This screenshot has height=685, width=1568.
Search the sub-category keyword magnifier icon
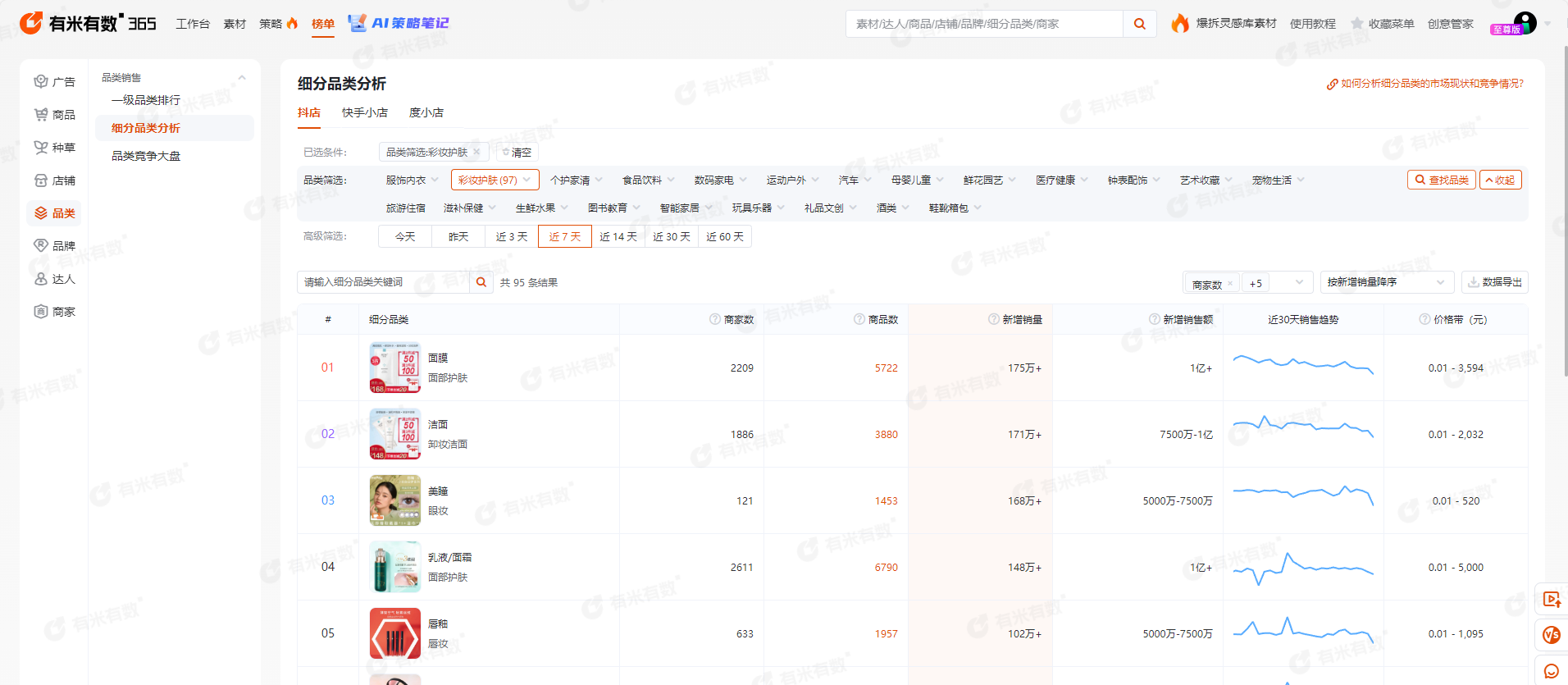click(481, 282)
